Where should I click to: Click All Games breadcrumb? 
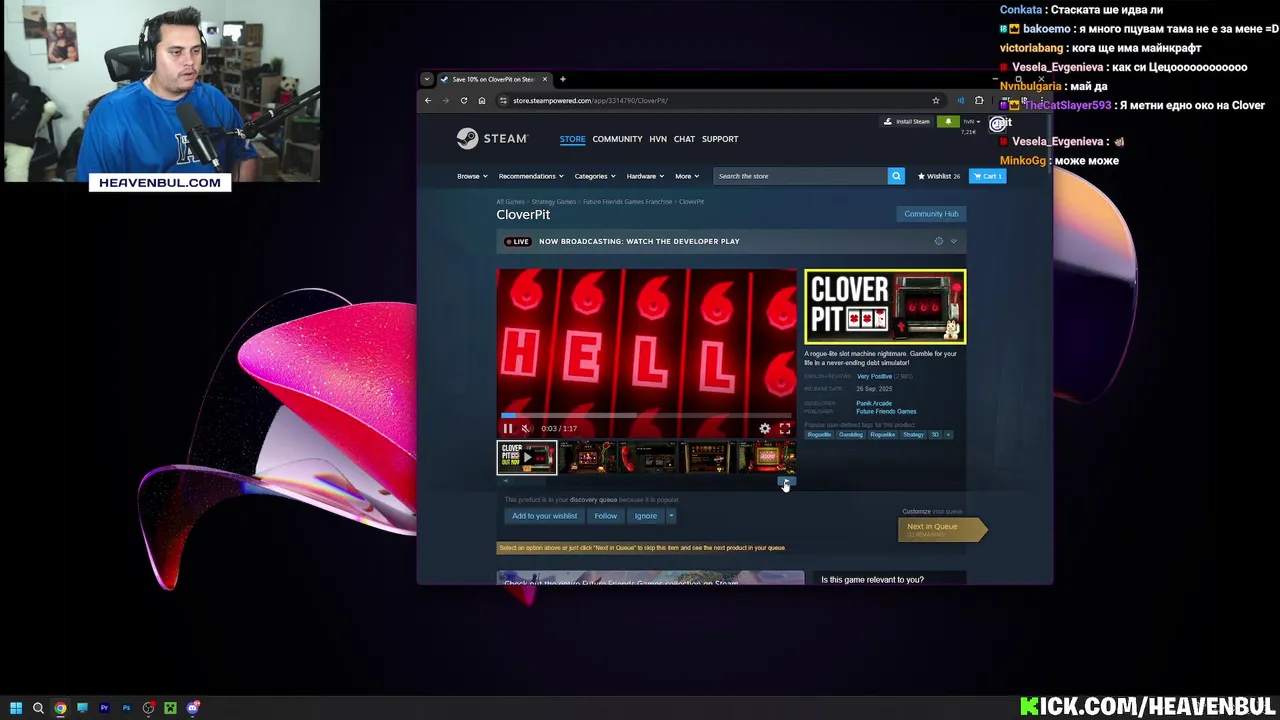click(x=510, y=202)
